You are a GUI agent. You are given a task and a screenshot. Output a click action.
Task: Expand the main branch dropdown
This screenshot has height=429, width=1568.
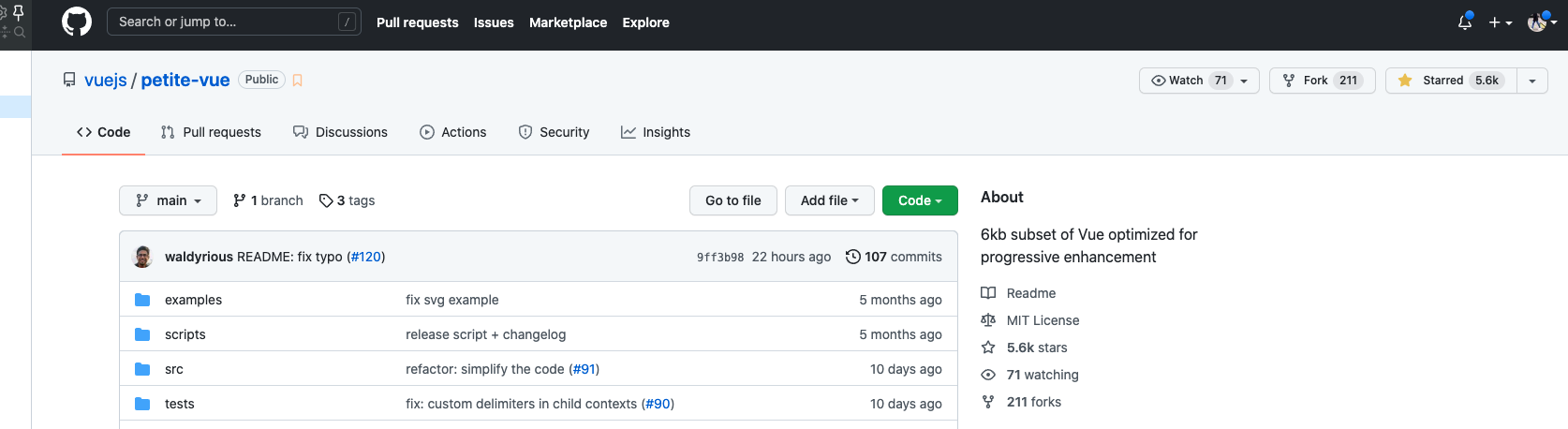pyautogui.click(x=168, y=200)
